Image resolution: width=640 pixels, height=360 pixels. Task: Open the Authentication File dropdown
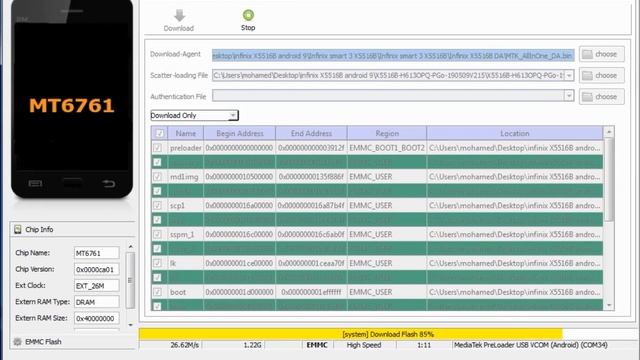(569, 96)
